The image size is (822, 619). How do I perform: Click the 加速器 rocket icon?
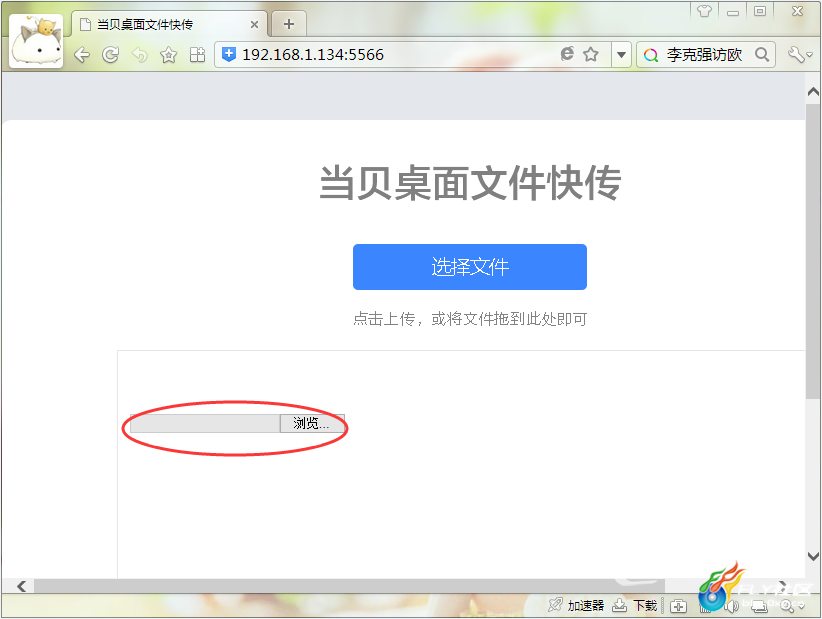coord(555,605)
